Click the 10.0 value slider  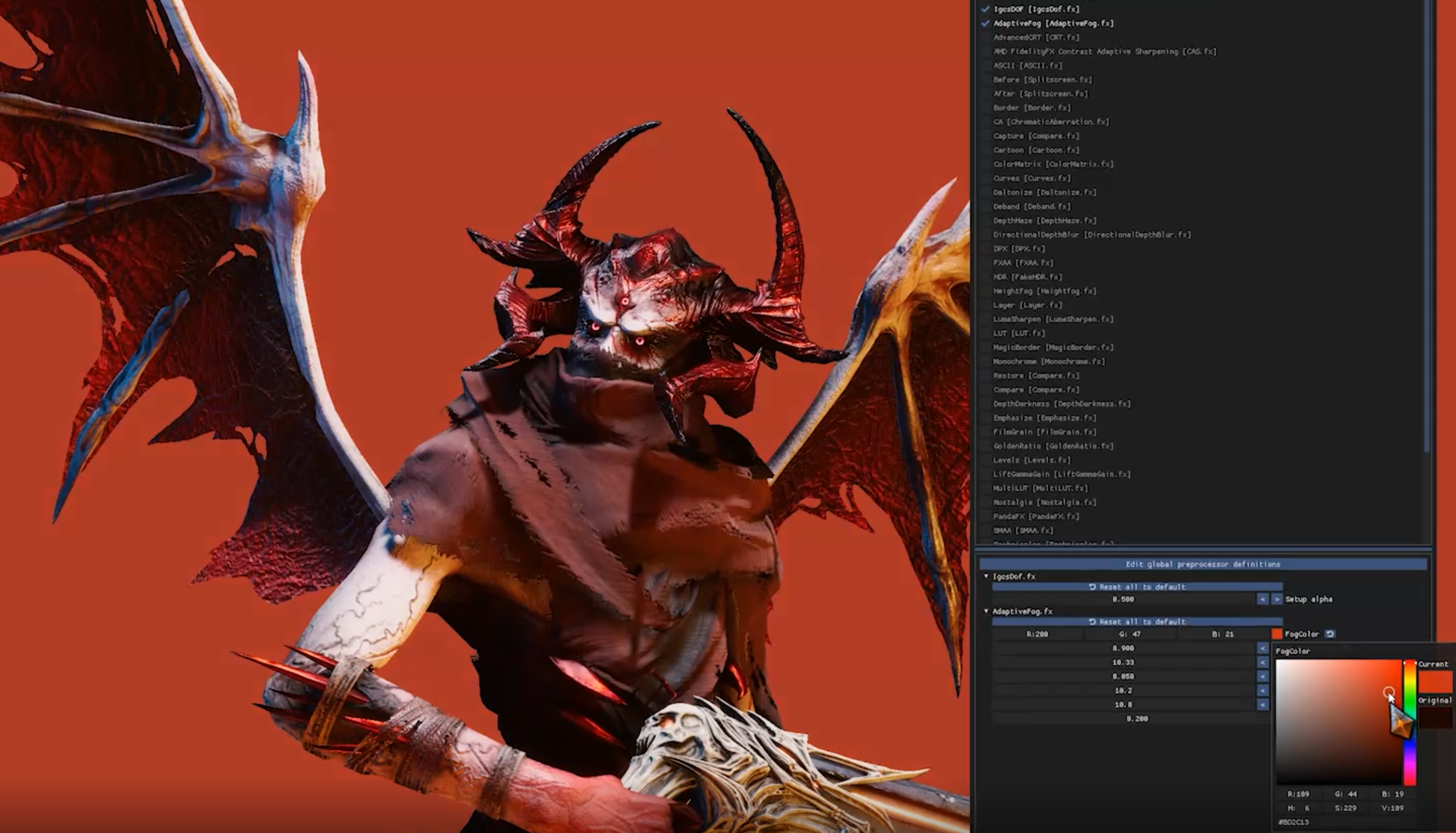(1123, 705)
